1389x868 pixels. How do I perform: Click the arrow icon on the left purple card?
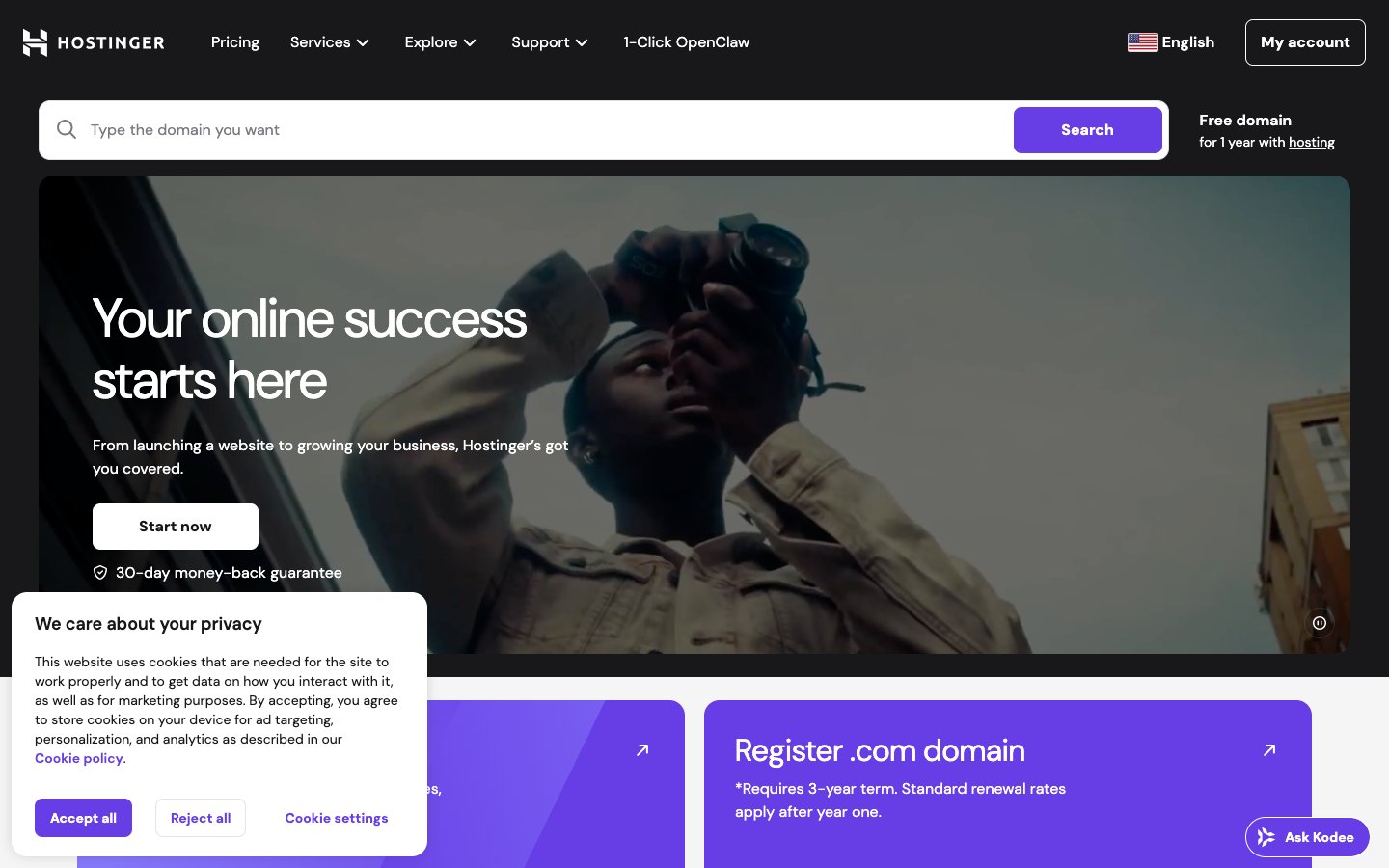point(642,749)
